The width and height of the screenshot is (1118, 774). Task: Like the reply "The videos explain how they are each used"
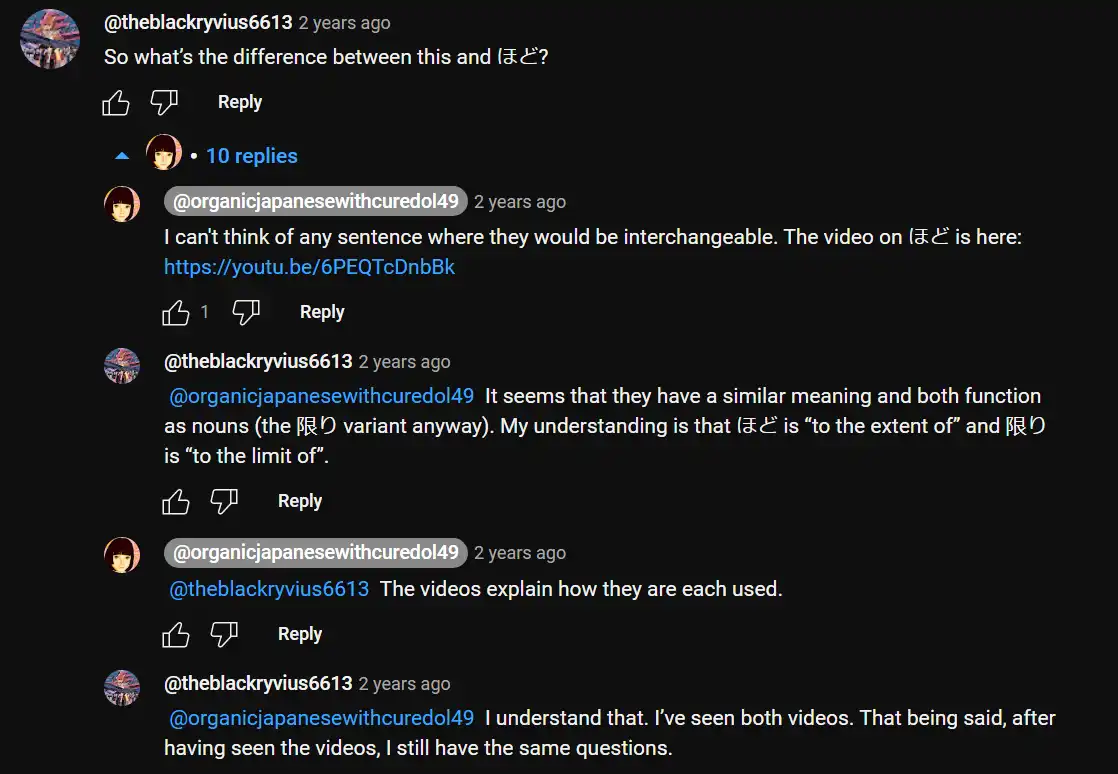point(176,634)
